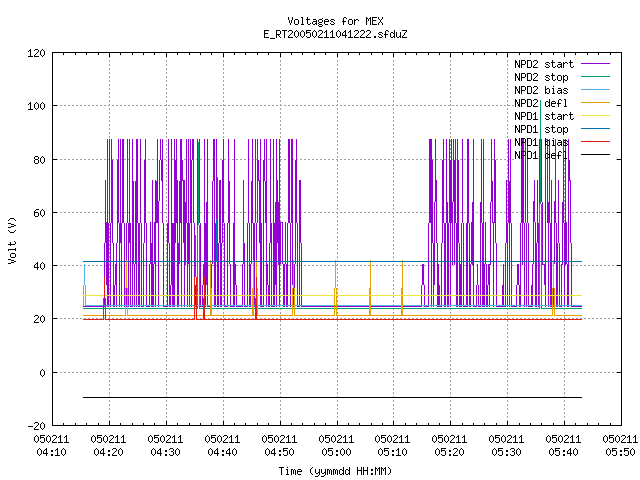Click the y-axis tick value 80

point(40,160)
